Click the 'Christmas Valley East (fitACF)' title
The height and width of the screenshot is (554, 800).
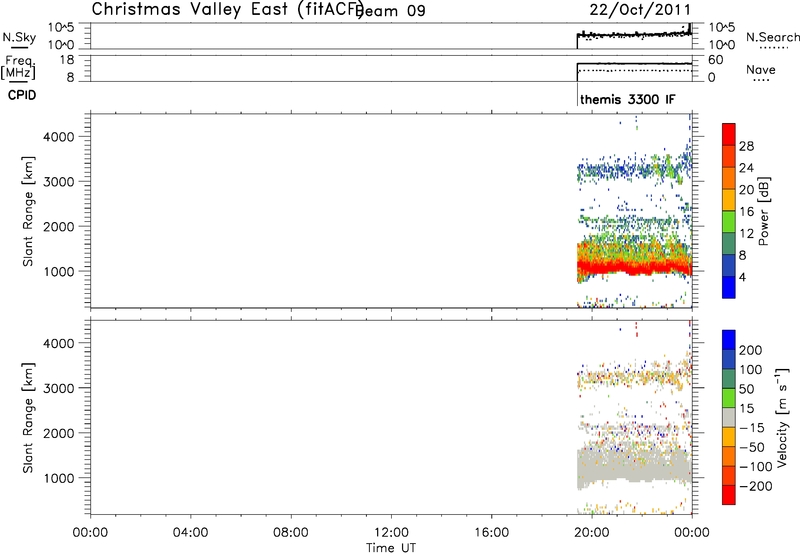click(x=228, y=10)
